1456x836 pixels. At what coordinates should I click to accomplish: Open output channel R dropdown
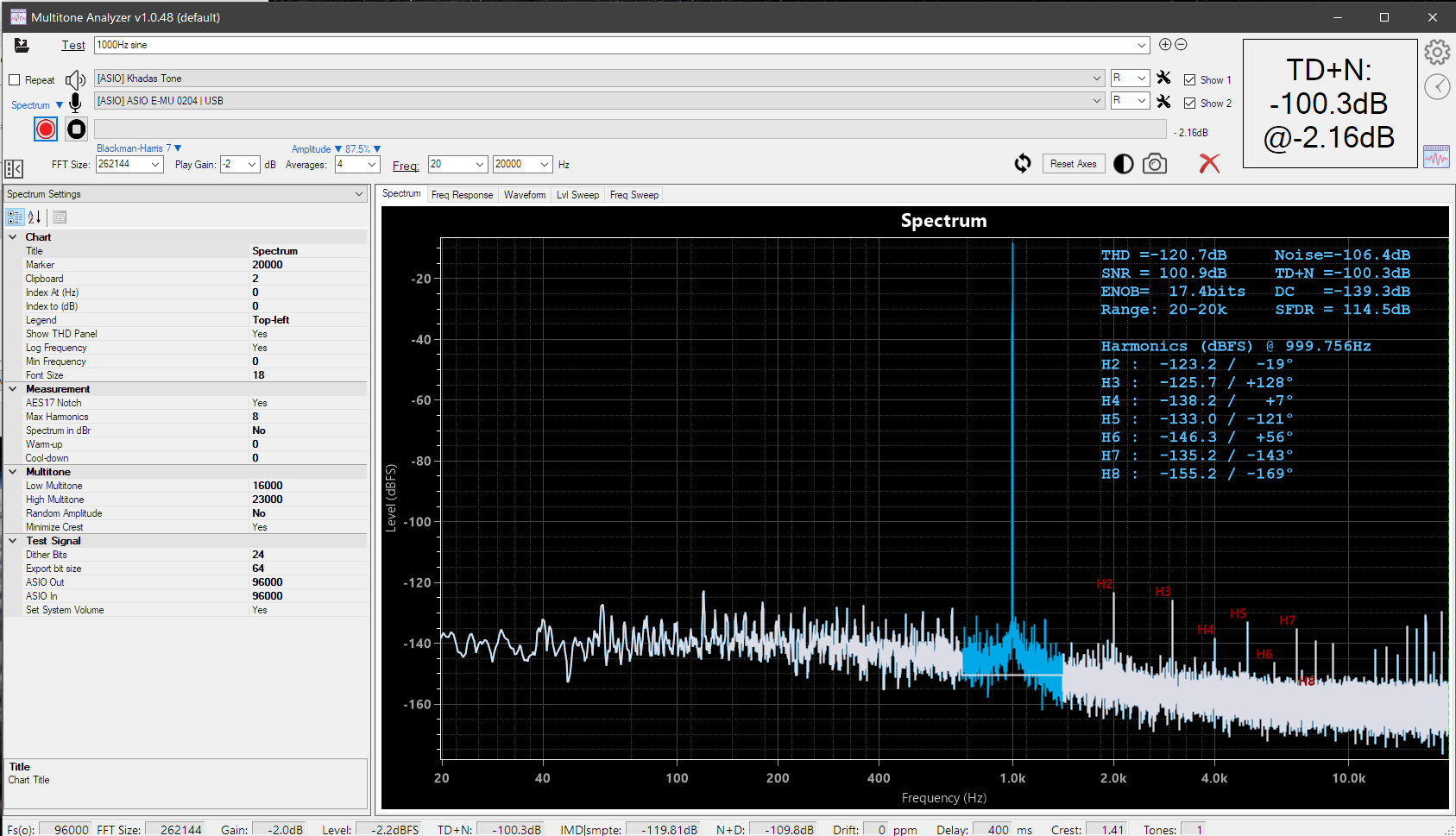point(1142,78)
